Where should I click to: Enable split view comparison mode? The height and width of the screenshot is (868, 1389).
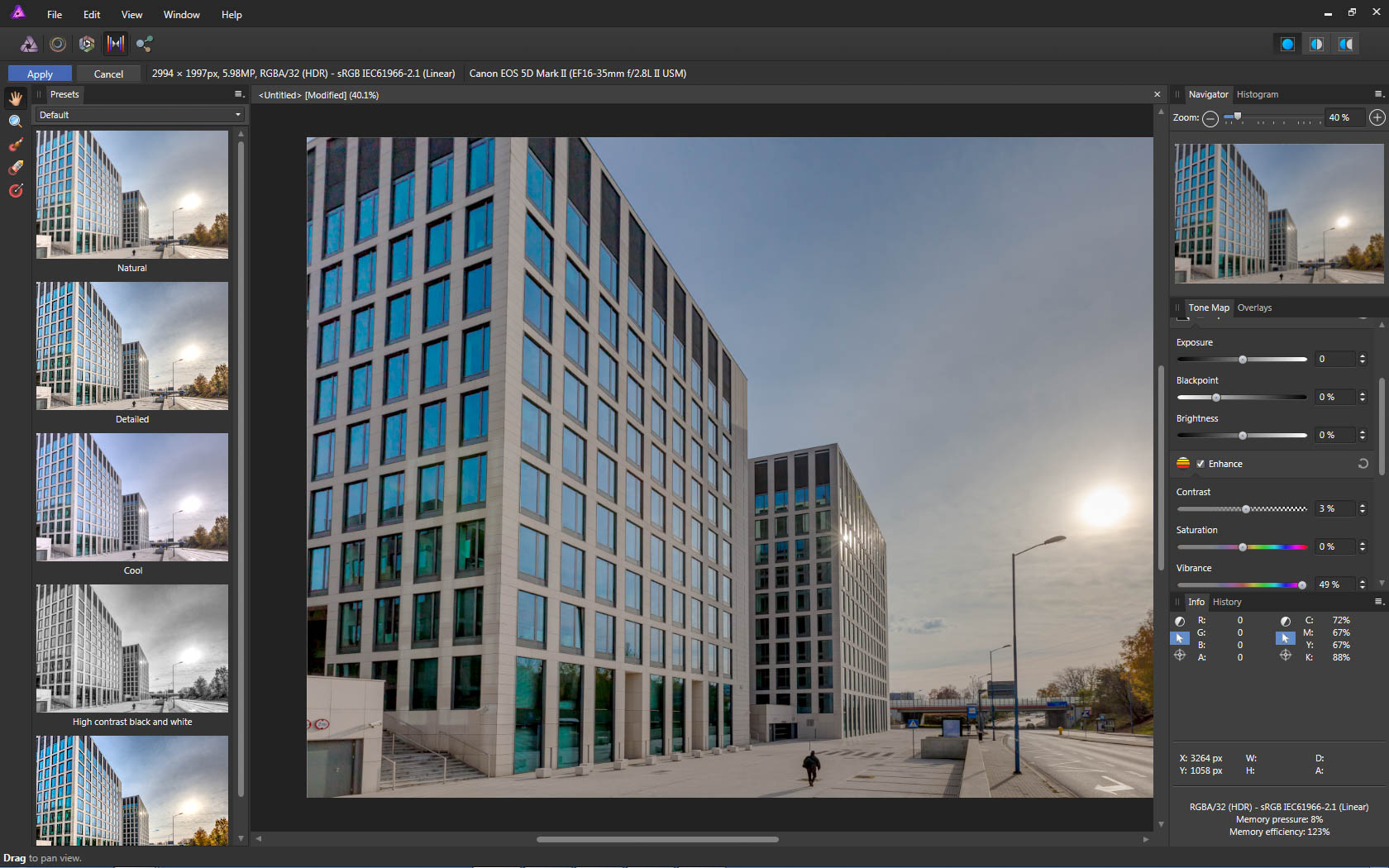coord(1316,44)
